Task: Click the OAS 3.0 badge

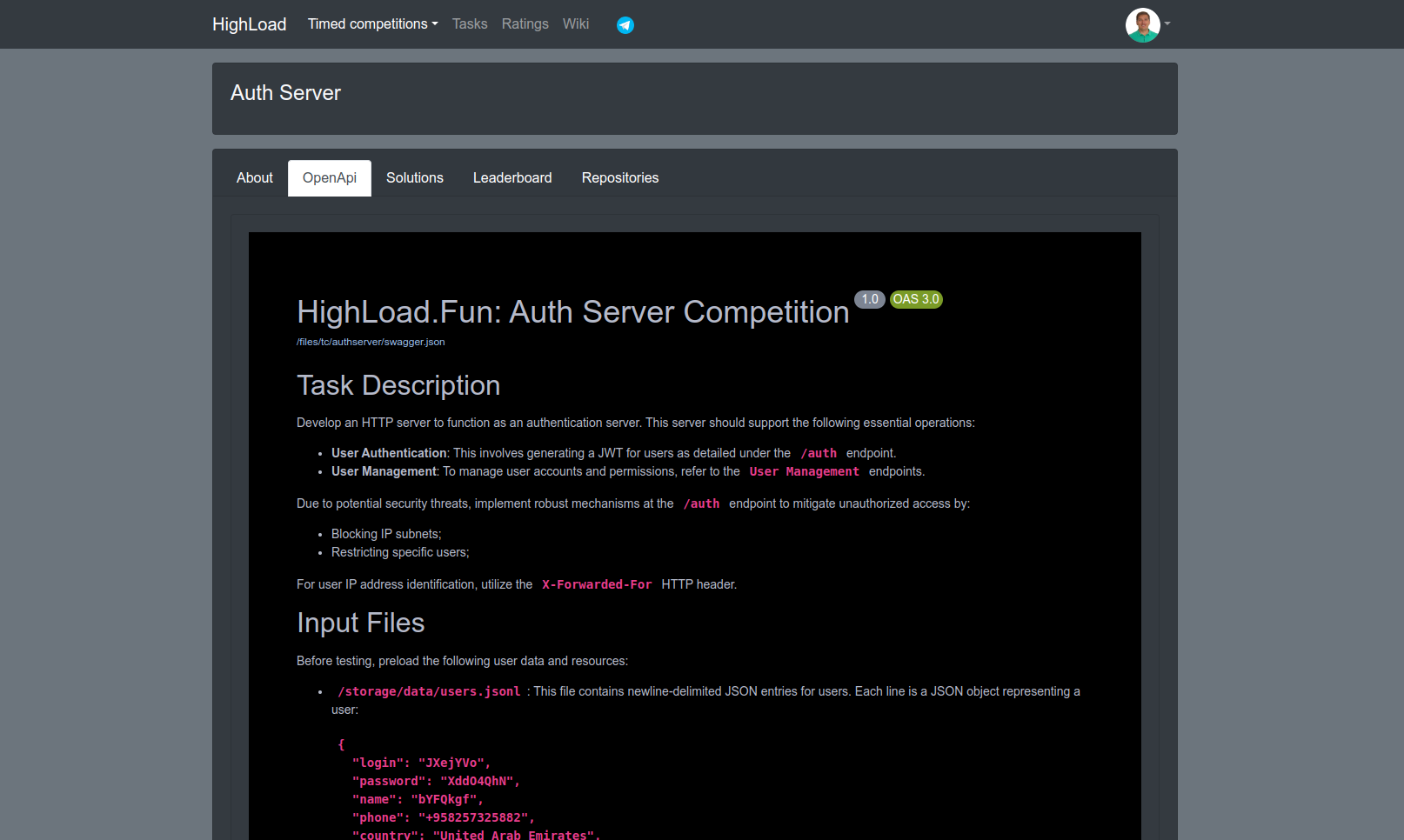Action: click(916, 299)
